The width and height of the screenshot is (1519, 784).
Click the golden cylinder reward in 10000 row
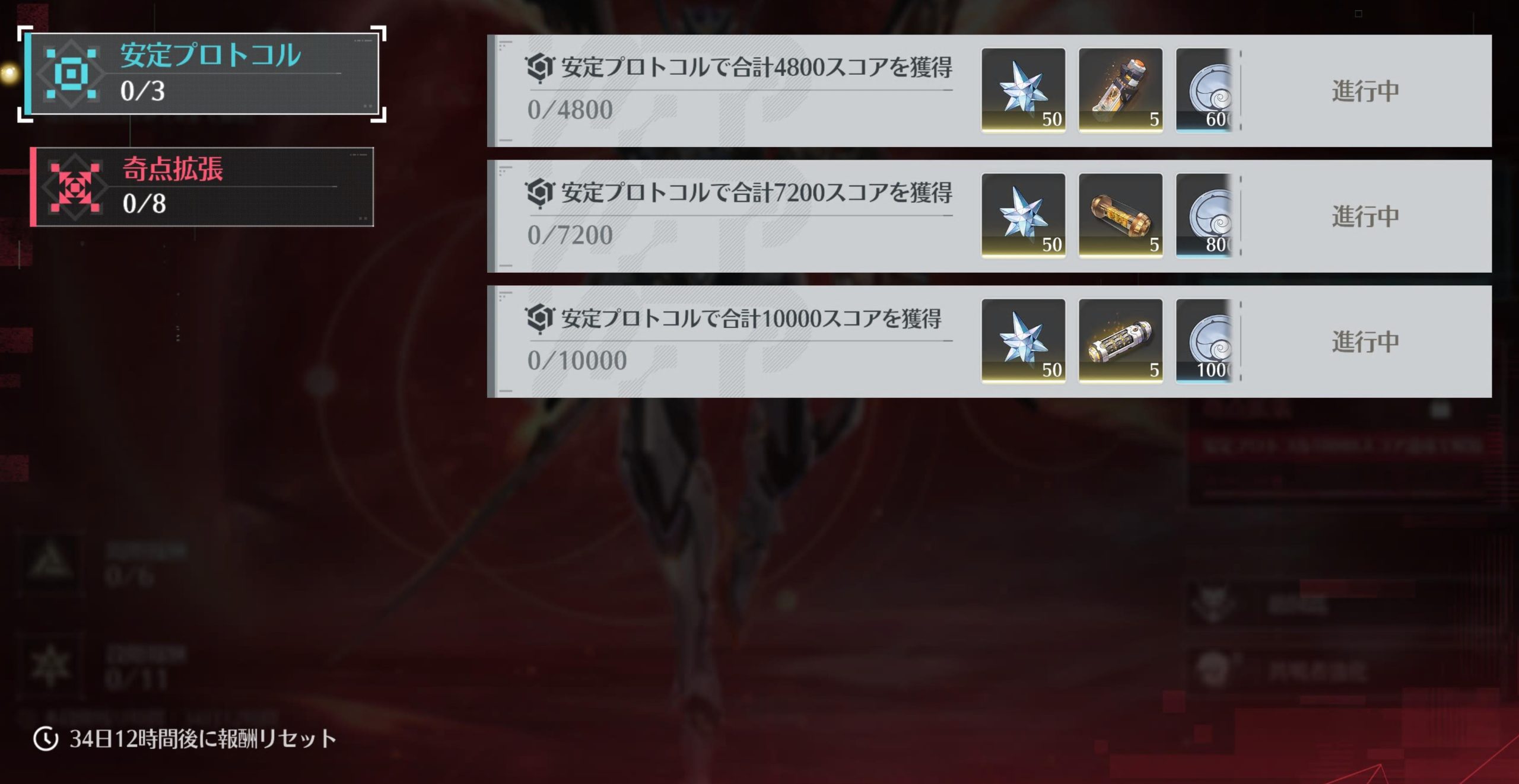click(x=1120, y=341)
